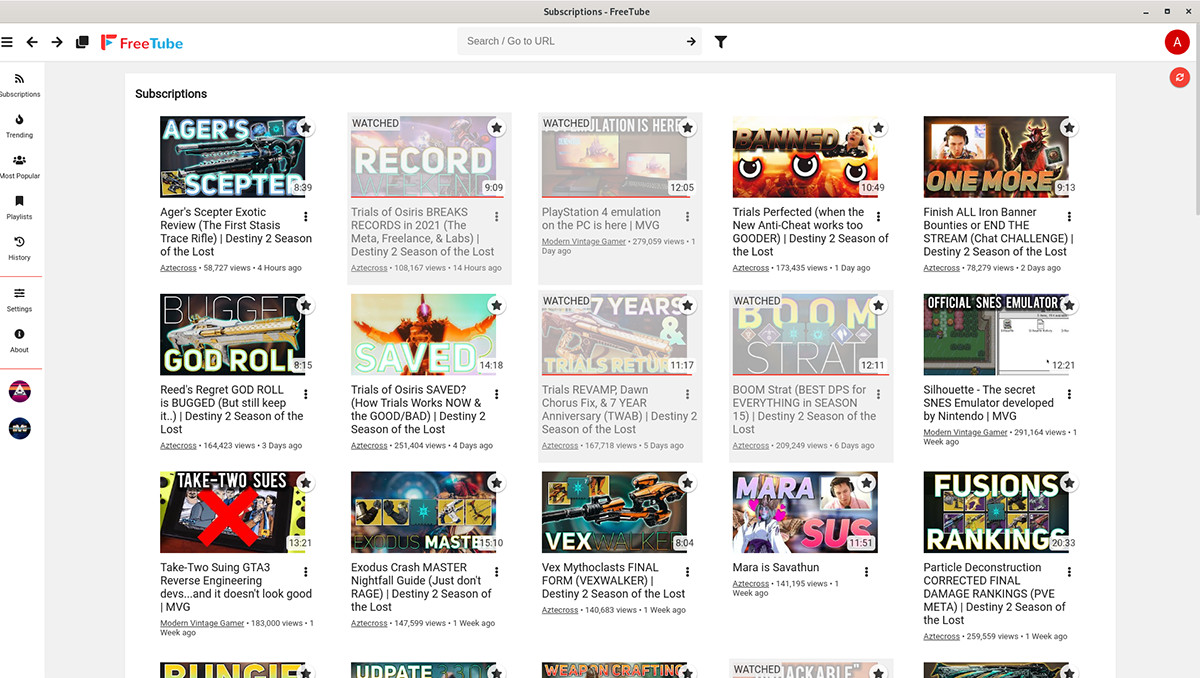Open the Aztecross channel avatar in sidebar
Image resolution: width=1200 pixels, height=678 pixels.
click(x=20, y=391)
